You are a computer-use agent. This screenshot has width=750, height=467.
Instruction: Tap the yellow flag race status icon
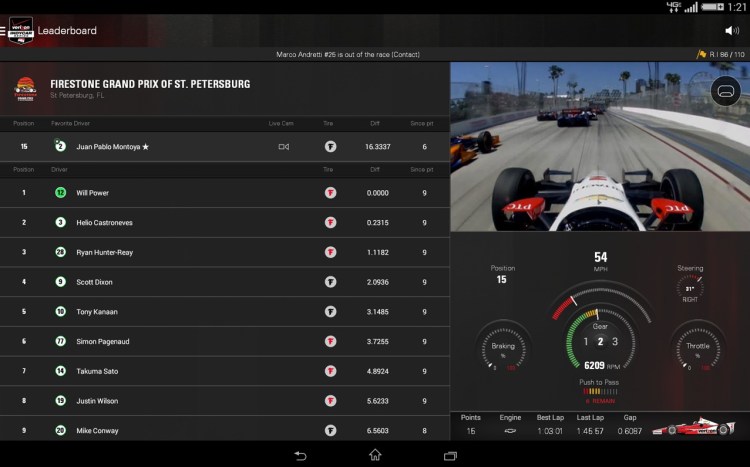pyautogui.click(x=701, y=55)
